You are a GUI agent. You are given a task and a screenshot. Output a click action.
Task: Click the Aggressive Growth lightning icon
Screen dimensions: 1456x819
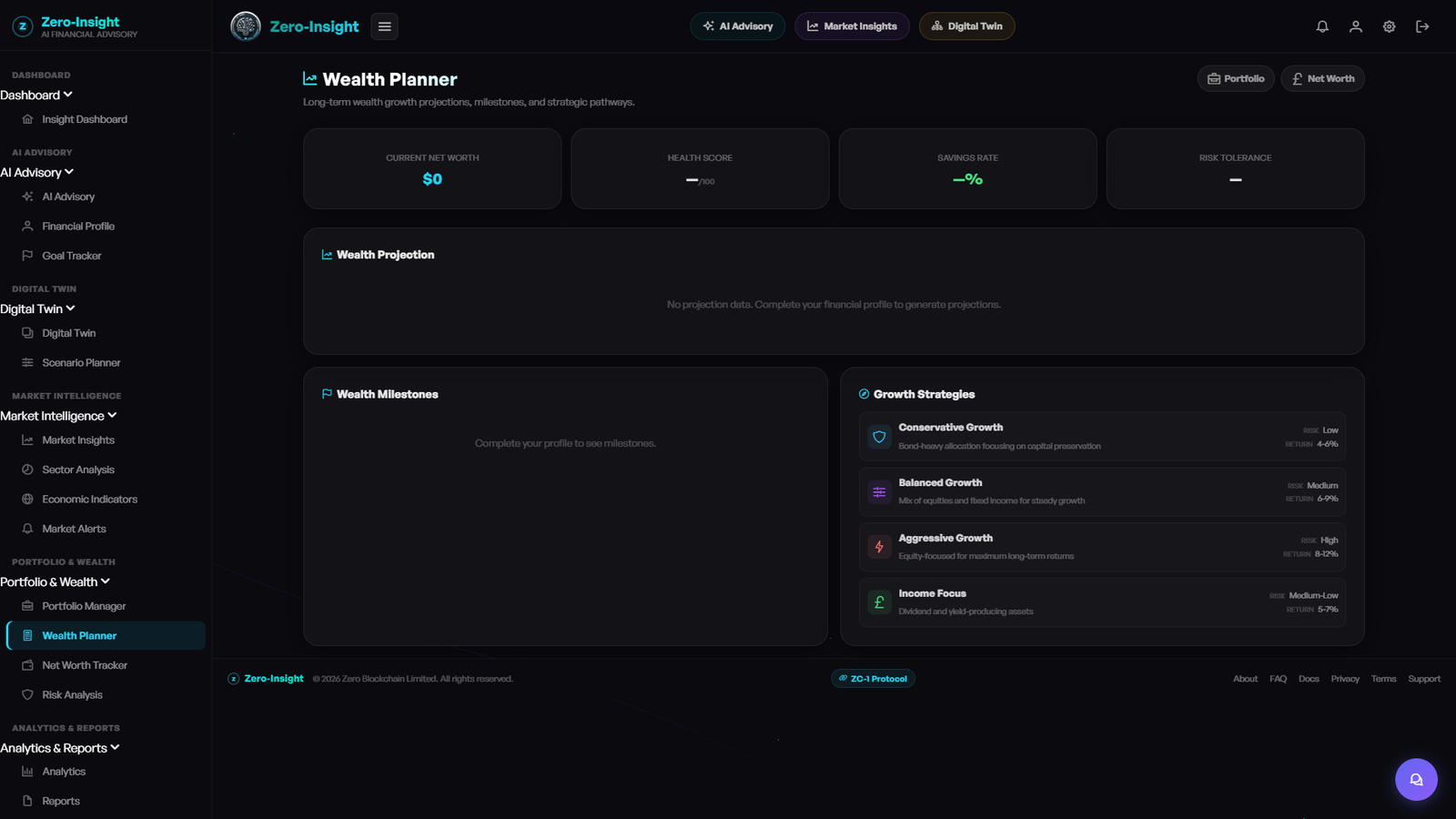coord(879,547)
